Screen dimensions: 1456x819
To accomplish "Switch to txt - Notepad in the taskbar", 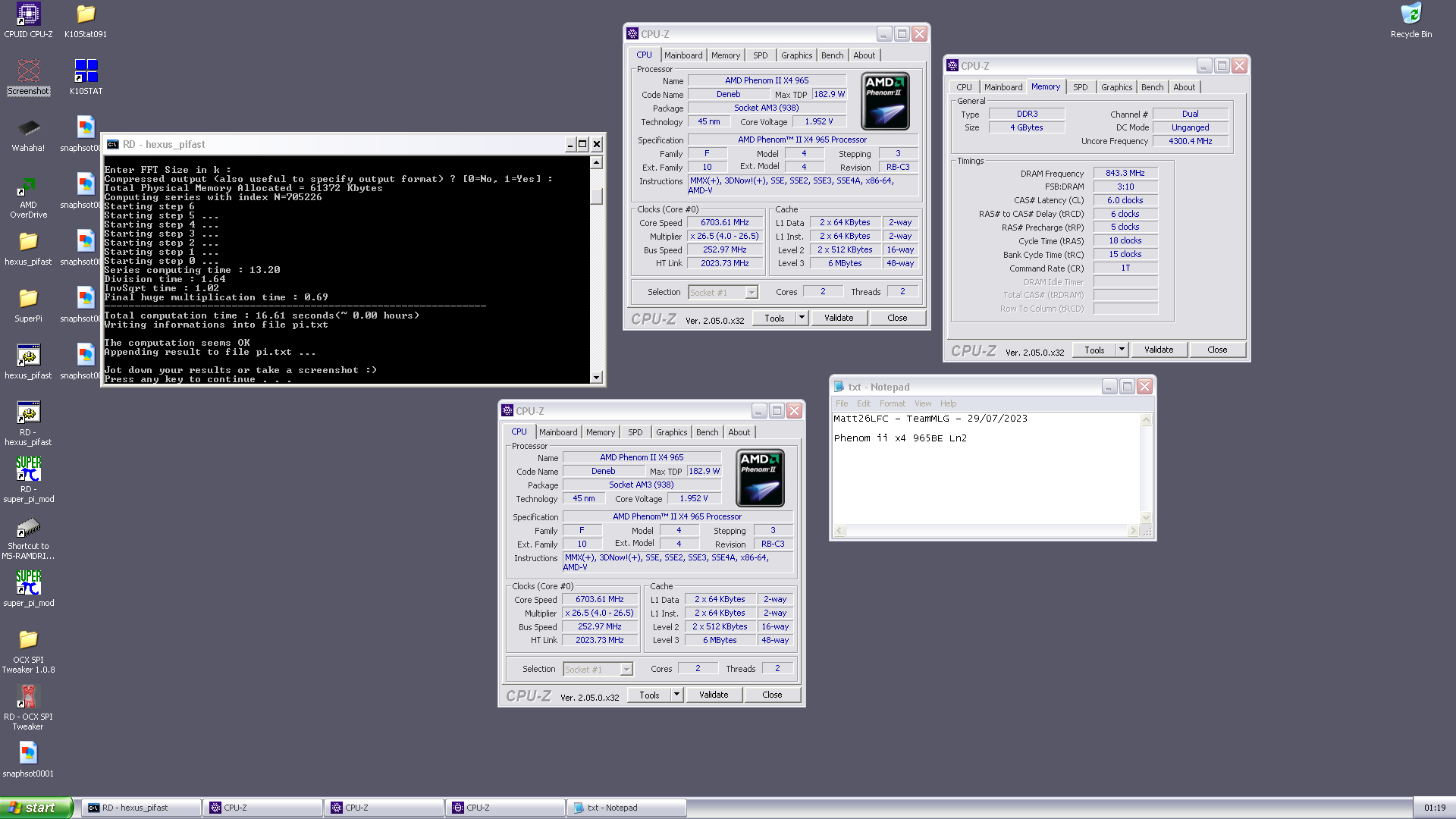I will [x=626, y=808].
